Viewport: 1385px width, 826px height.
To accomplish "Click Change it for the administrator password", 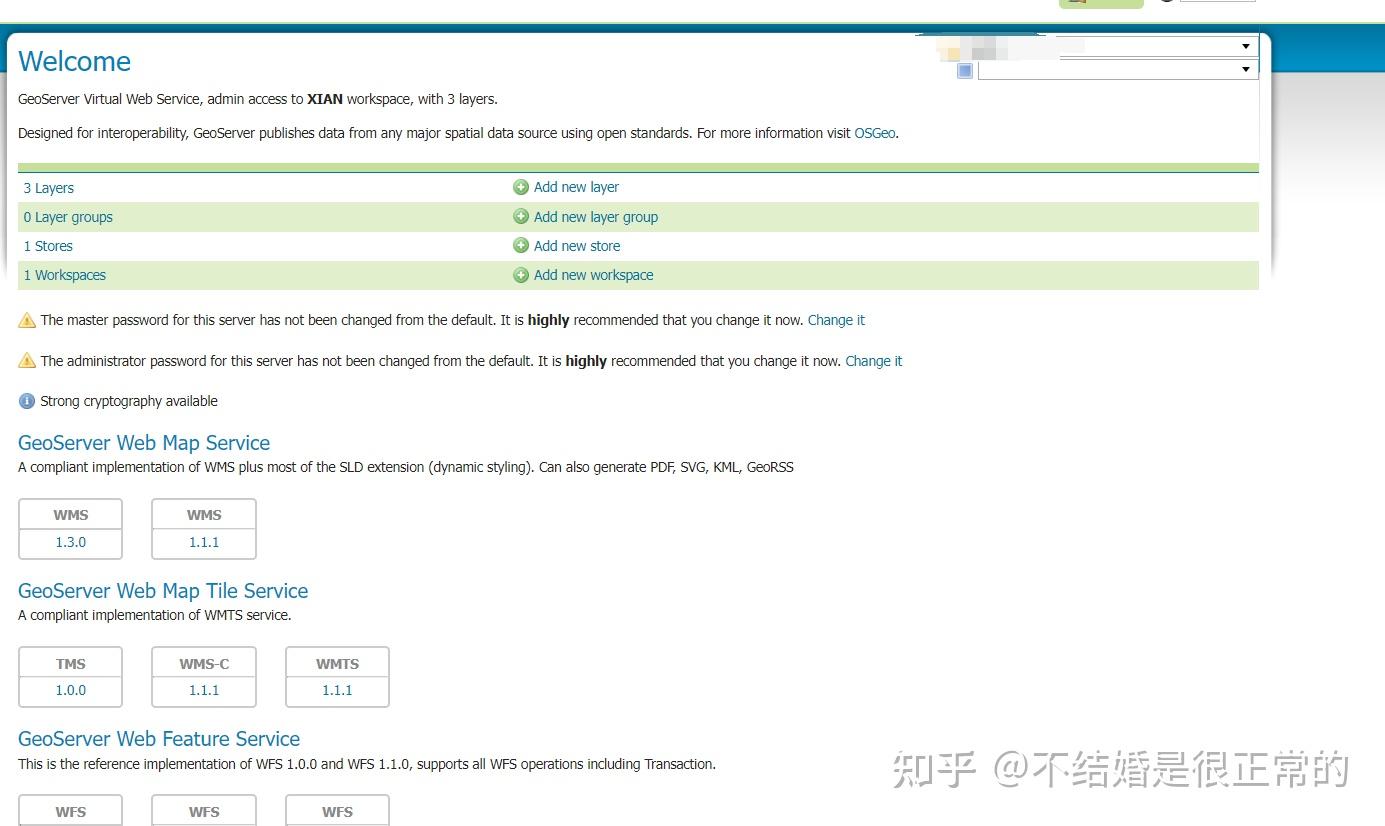I will (x=872, y=360).
